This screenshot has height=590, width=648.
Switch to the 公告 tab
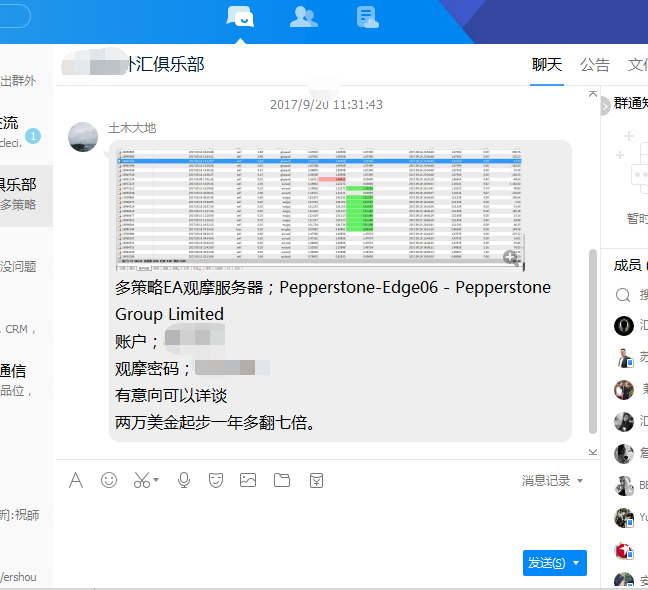(595, 65)
